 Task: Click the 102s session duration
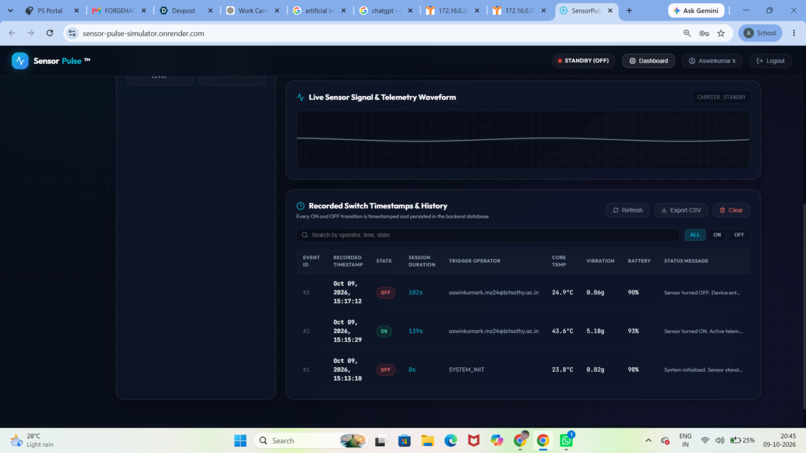[x=415, y=292]
